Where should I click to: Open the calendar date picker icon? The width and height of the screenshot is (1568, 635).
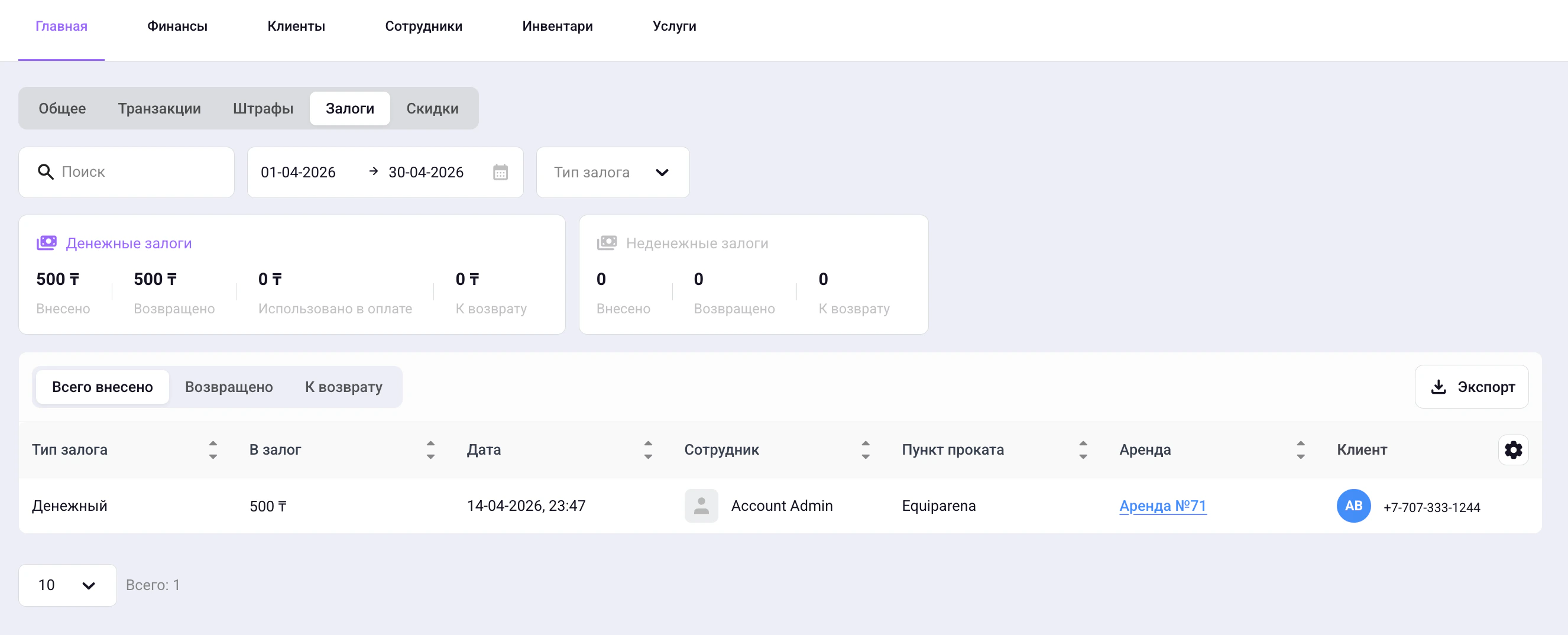(500, 172)
